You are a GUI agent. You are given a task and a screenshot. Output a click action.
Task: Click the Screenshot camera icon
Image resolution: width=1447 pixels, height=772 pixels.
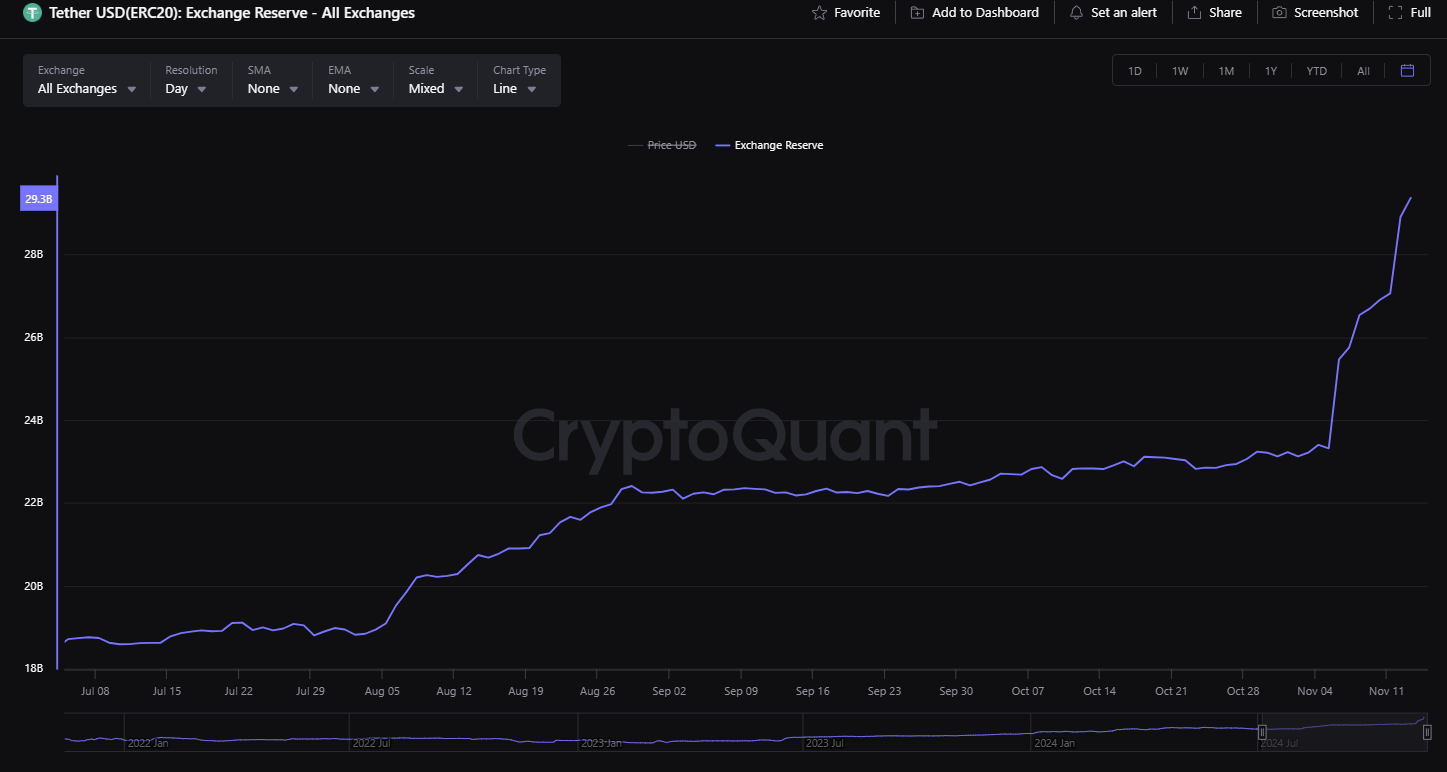1279,13
